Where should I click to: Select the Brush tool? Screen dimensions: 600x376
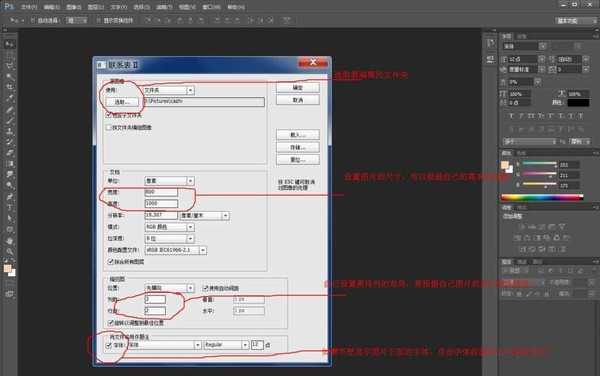9,121
